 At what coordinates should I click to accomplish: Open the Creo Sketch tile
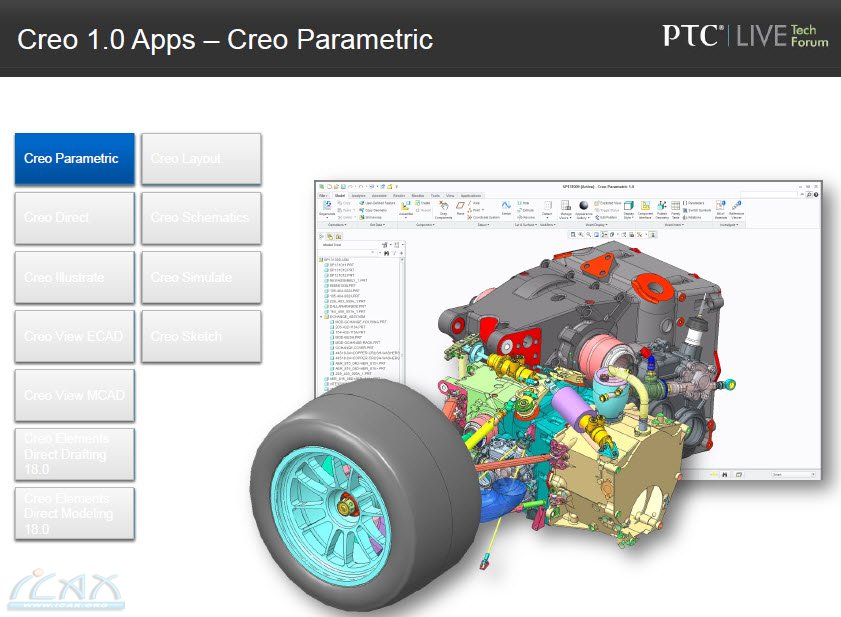coord(201,336)
